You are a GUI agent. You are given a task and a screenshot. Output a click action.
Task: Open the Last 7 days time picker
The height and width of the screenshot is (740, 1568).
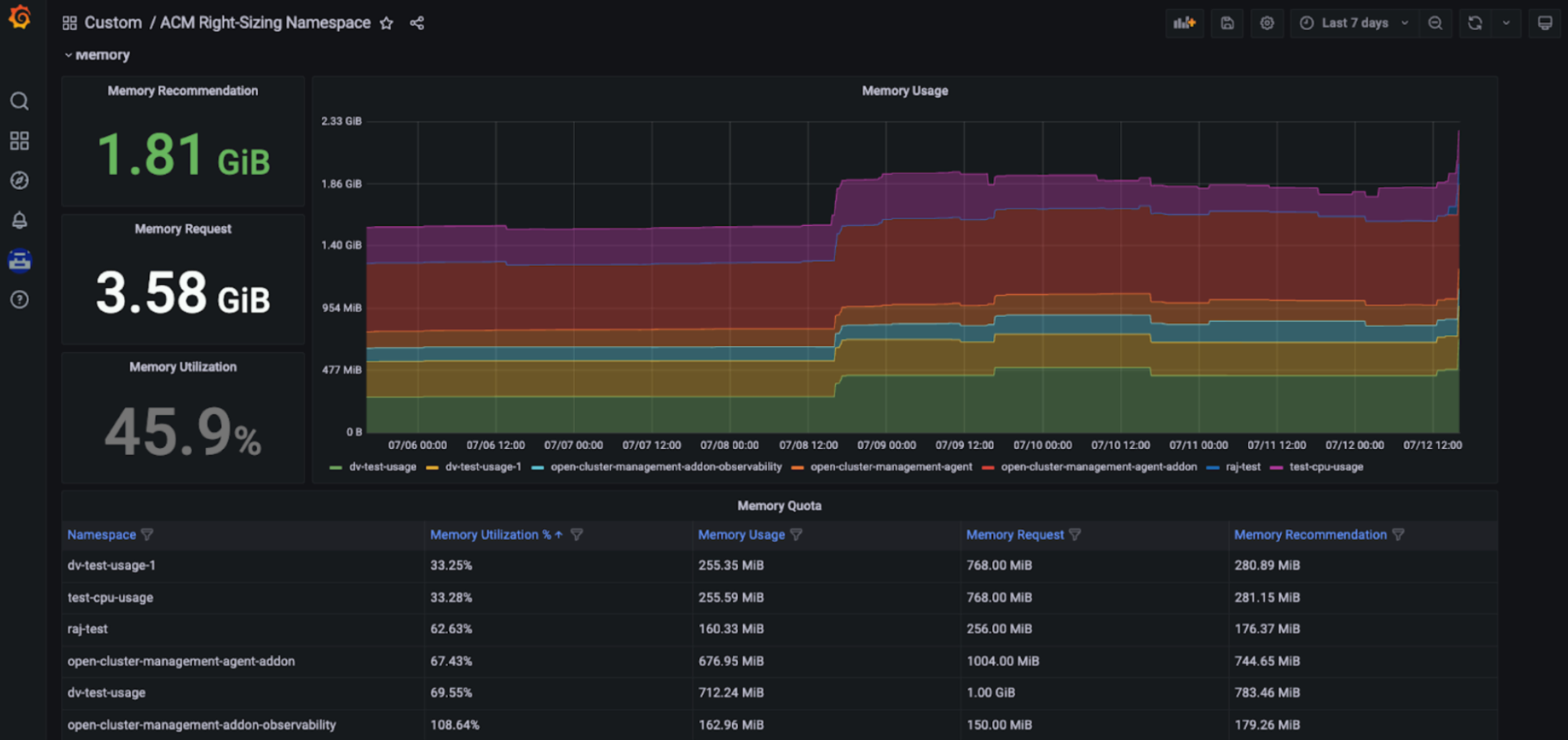pyautogui.click(x=1356, y=24)
